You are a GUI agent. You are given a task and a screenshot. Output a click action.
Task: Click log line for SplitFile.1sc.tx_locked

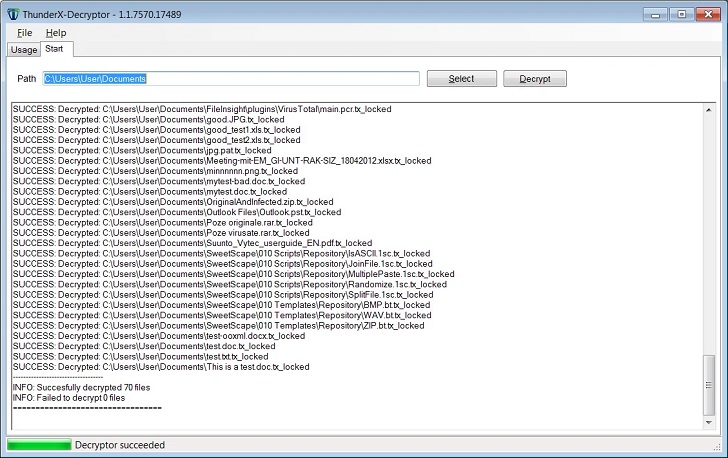coord(223,294)
